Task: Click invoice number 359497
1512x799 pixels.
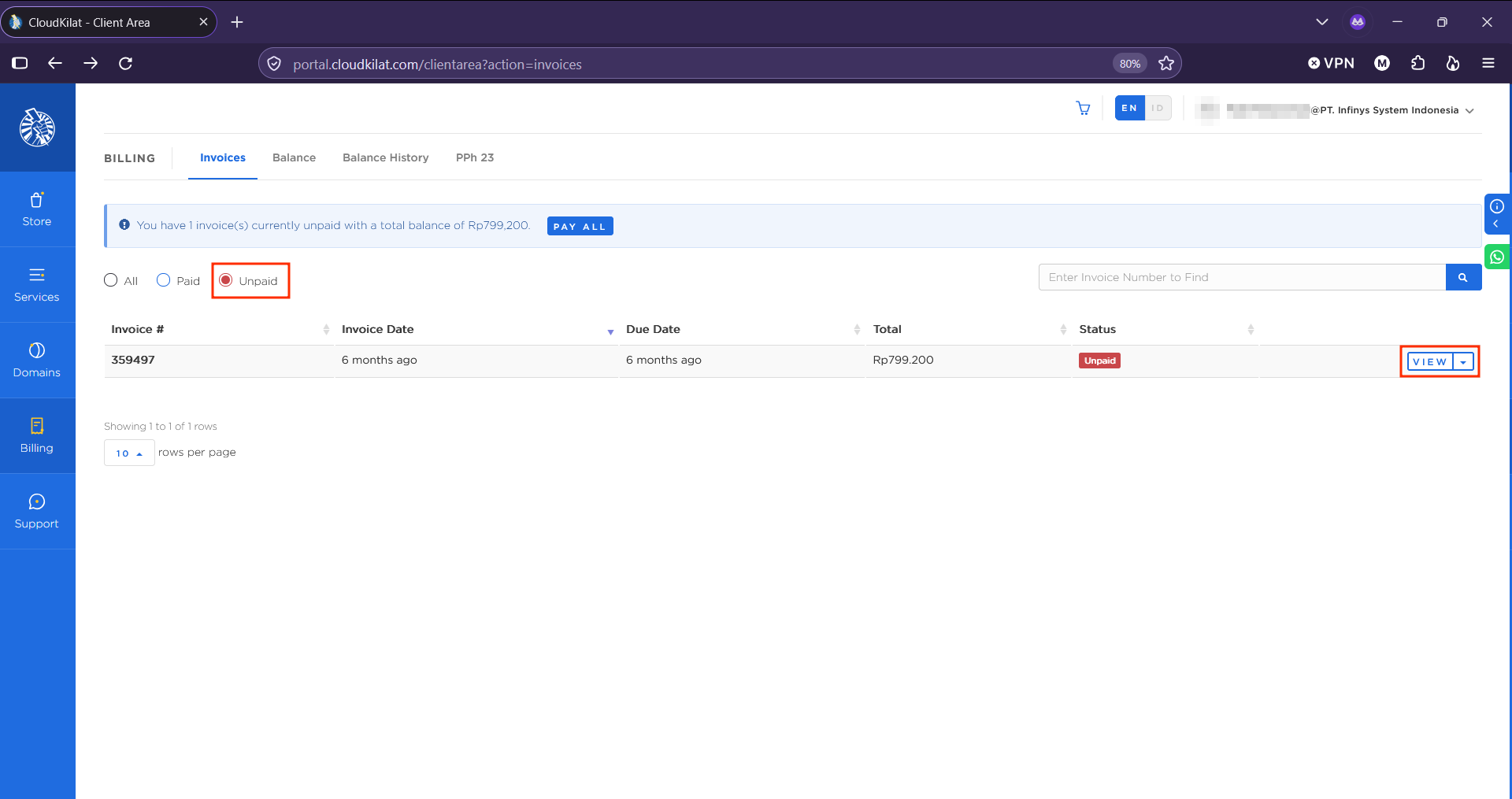Action: (133, 361)
